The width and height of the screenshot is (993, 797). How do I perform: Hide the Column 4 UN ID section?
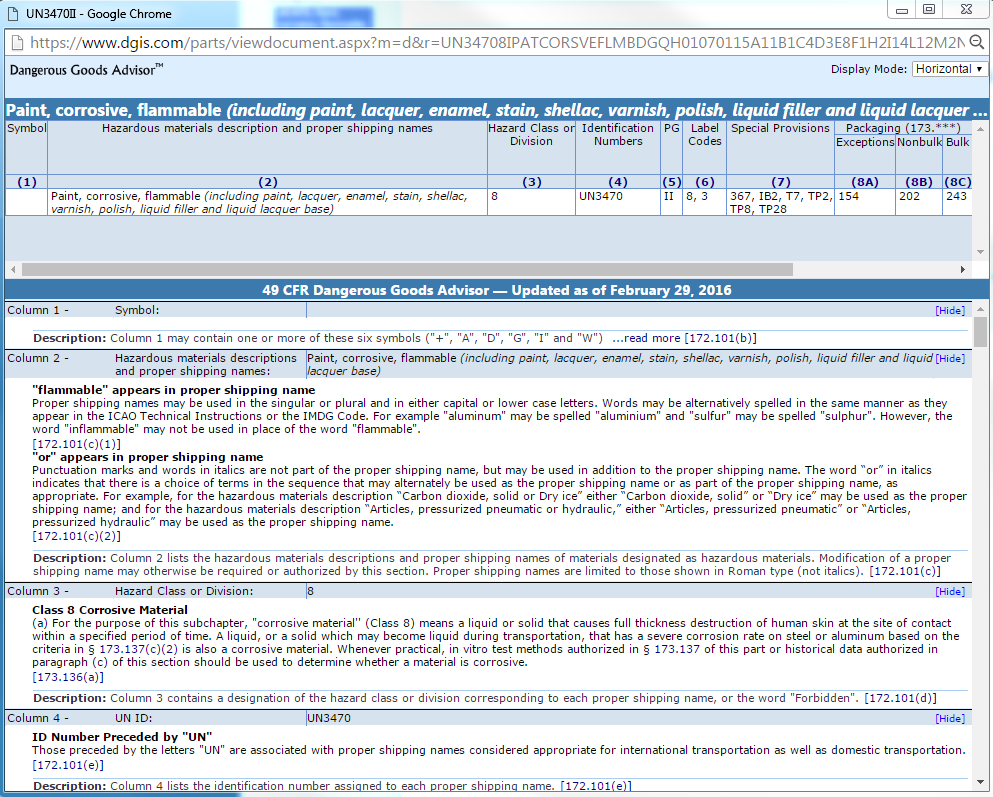(949, 718)
